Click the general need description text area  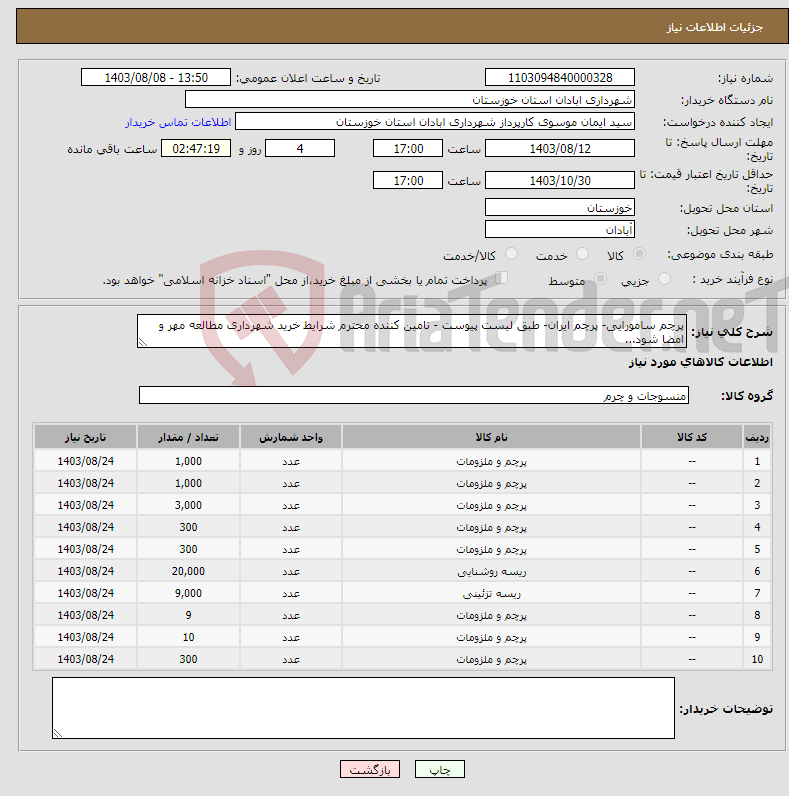click(x=412, y=331)
